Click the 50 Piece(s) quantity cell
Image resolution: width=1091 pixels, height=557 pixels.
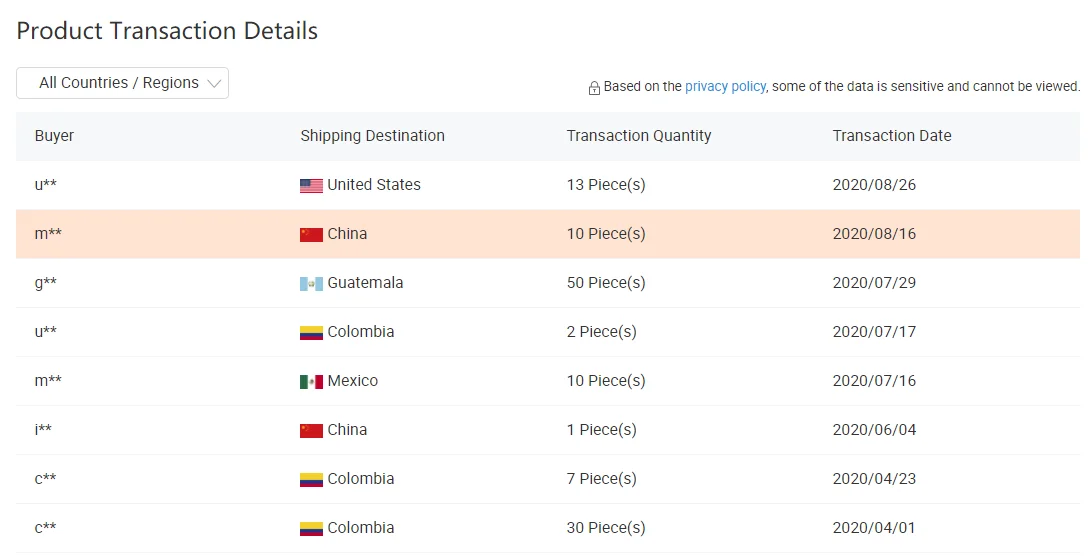pyautogui.click(x=605, y=283)
